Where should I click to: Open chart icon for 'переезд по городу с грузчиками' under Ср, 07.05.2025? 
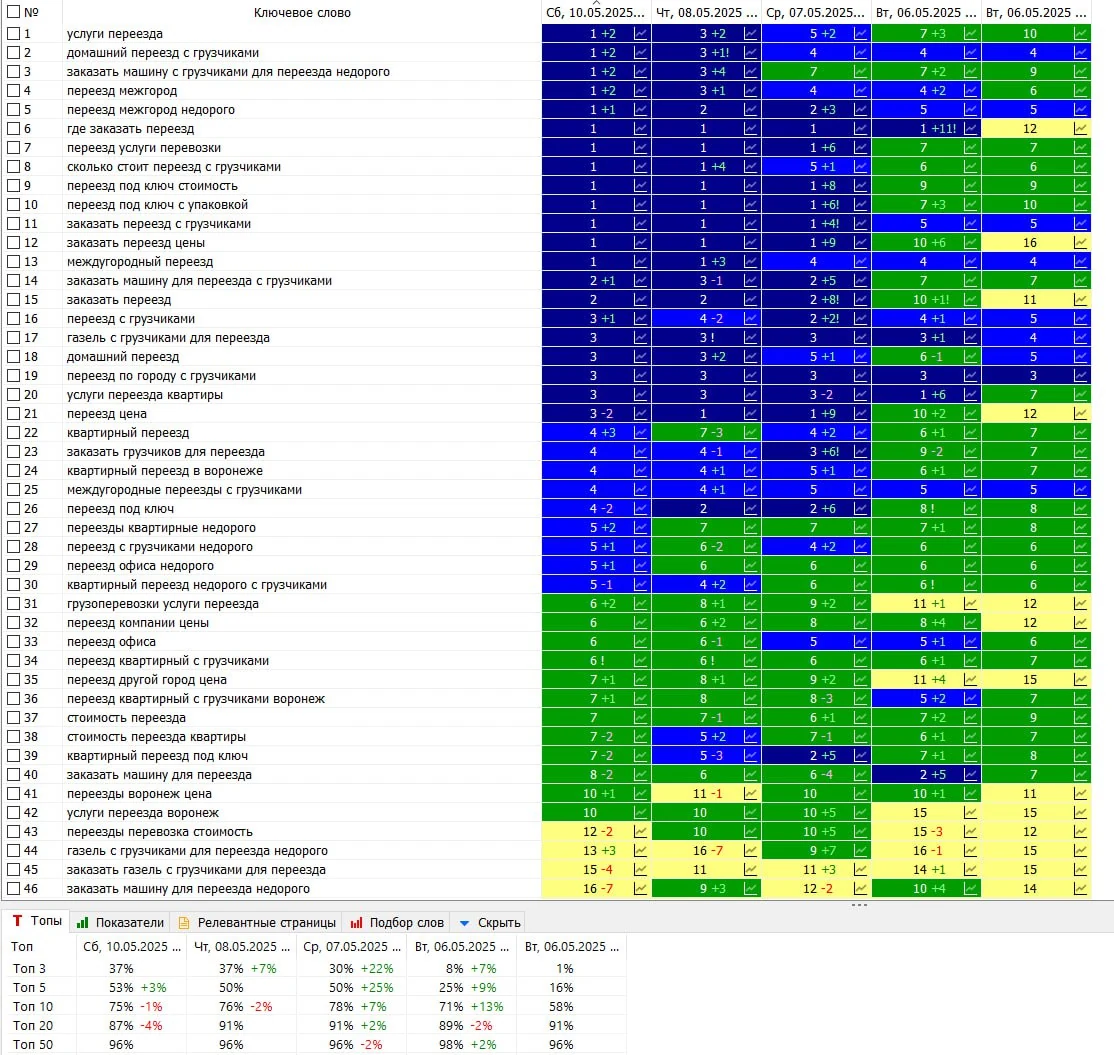coord(860,376)
